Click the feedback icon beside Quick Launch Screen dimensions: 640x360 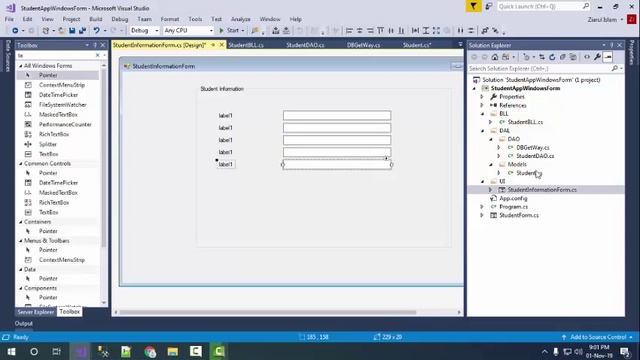click(489, 6)
